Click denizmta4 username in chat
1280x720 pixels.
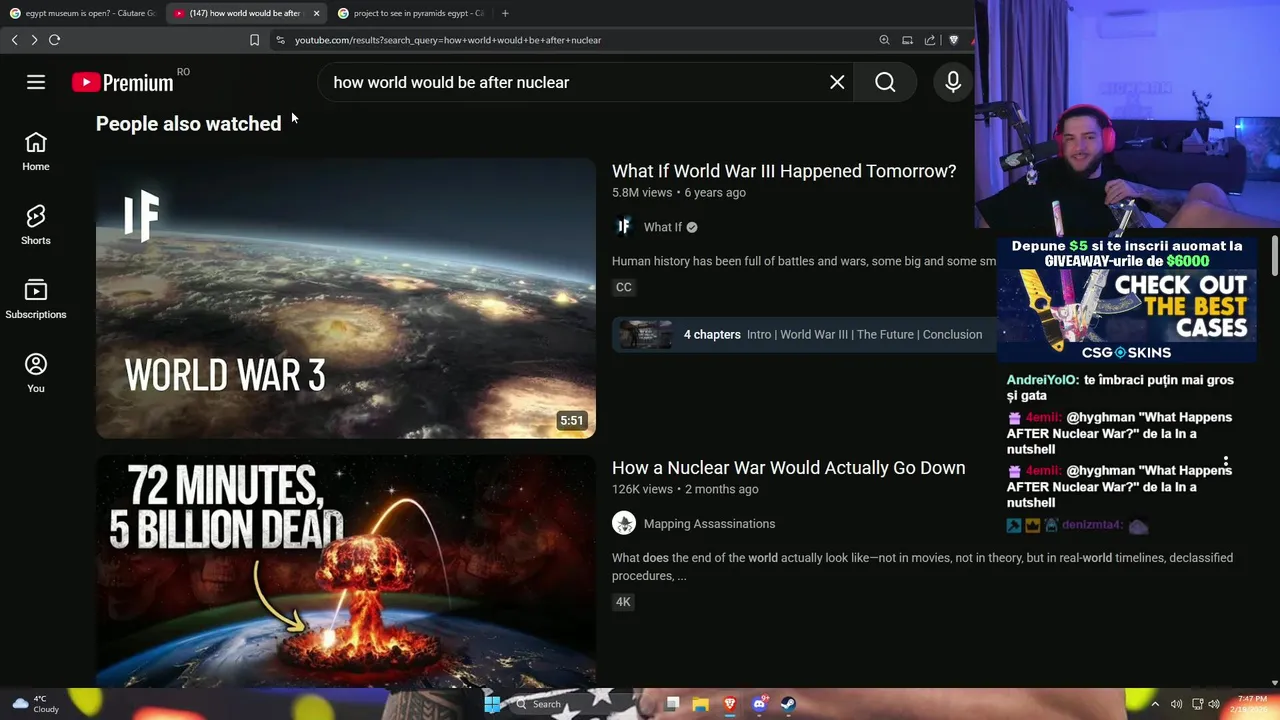(1092, 525)
